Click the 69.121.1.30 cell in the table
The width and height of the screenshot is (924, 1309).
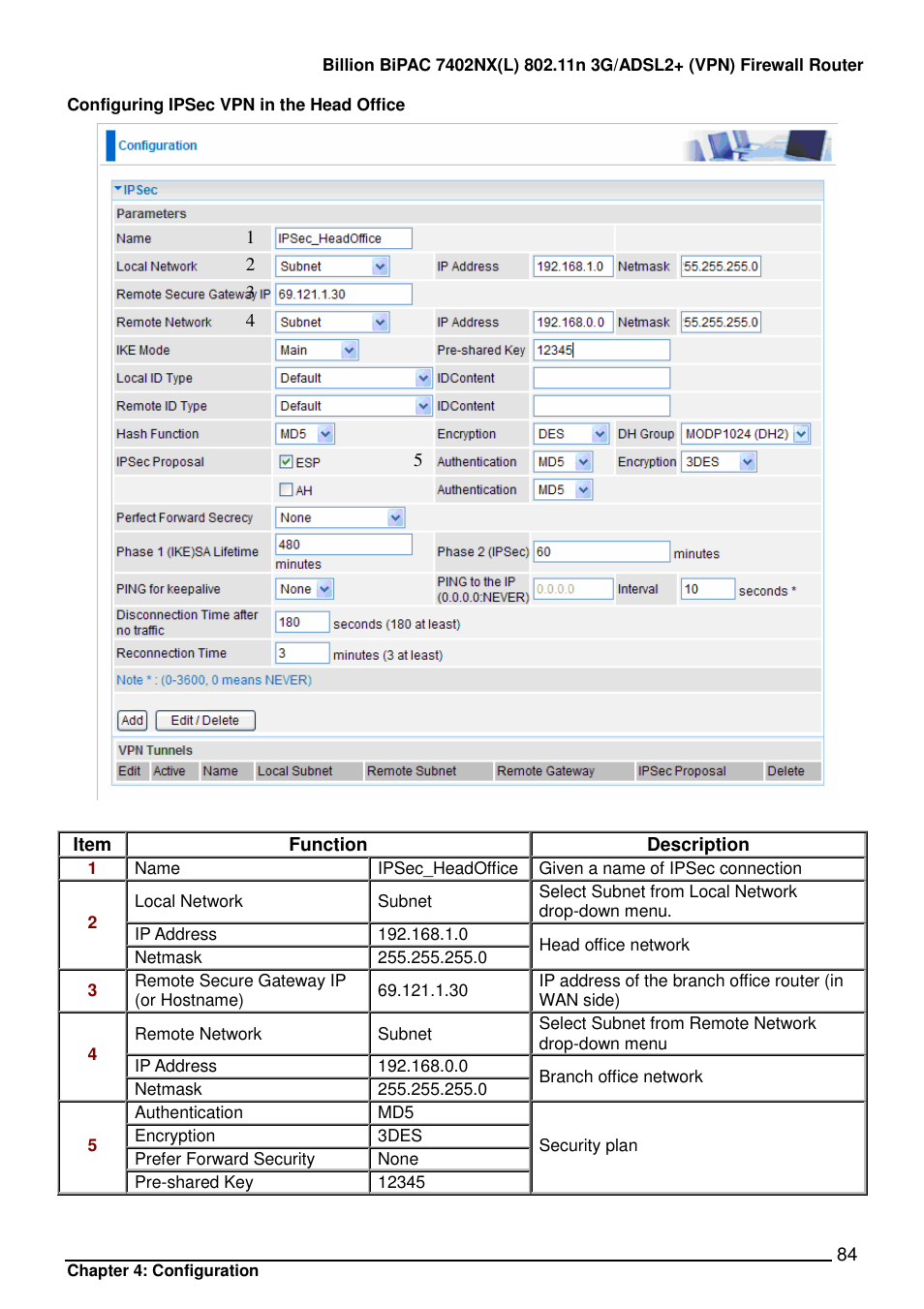pos(450,991)
